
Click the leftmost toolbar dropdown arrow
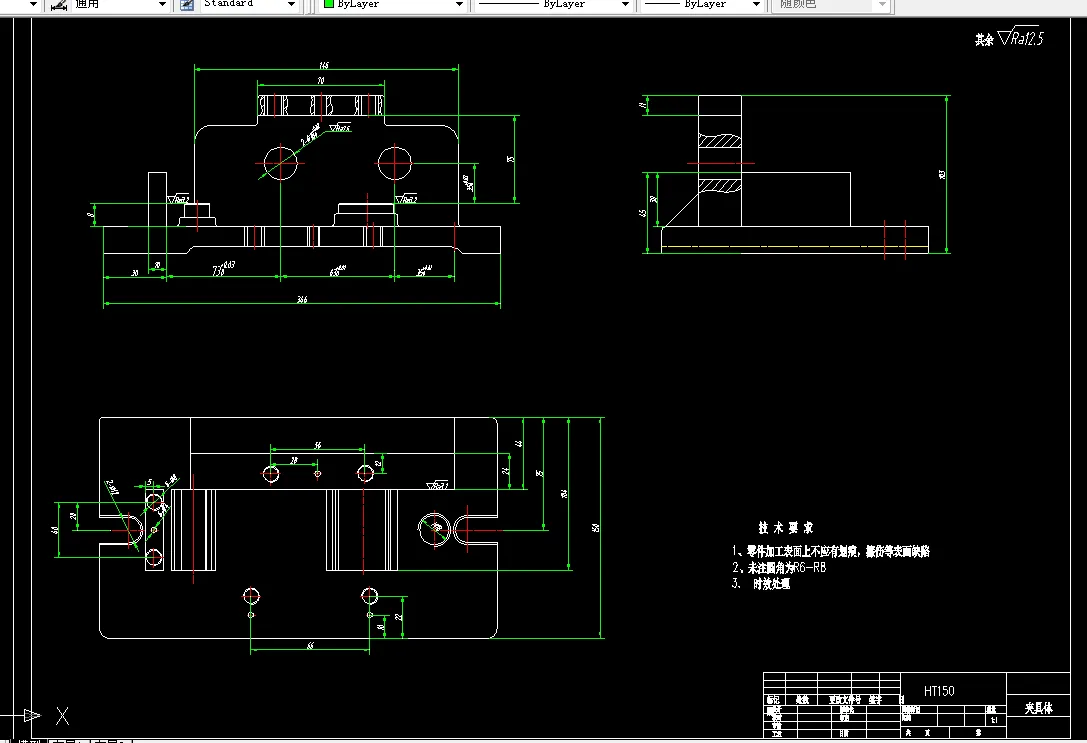(33, 4)
